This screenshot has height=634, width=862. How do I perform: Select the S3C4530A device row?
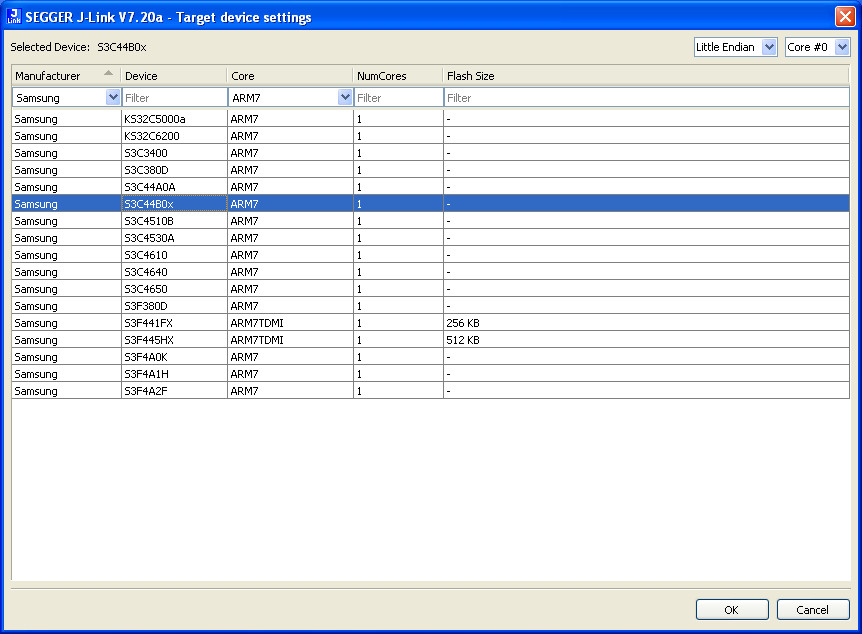tap(430, 238)
